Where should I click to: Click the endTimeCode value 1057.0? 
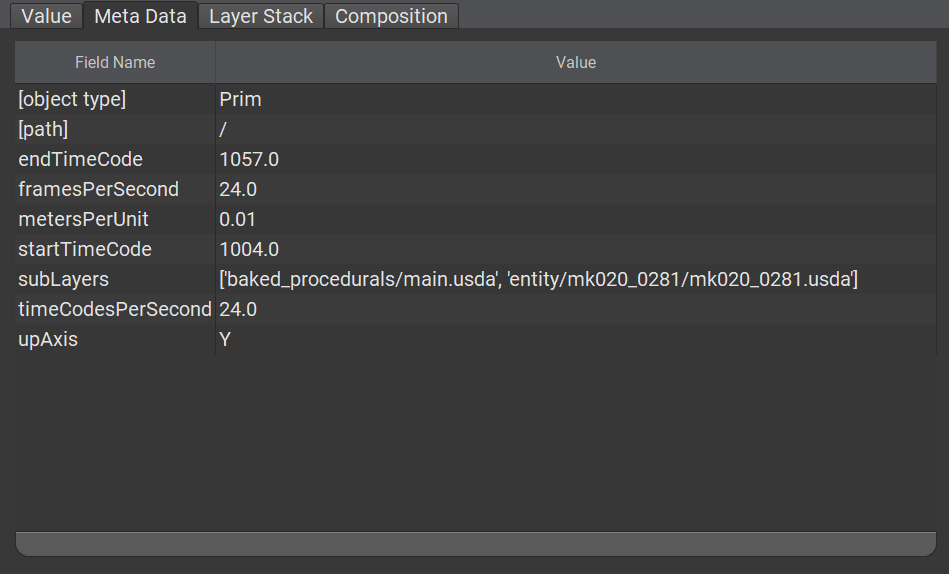pyautogui.click(x=249, y=159)
